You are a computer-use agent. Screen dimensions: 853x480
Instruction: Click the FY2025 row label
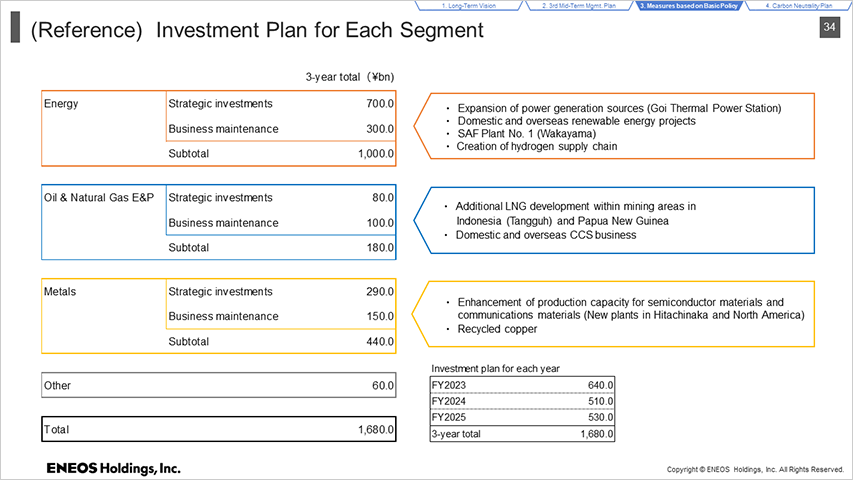[x=449, y=417]
